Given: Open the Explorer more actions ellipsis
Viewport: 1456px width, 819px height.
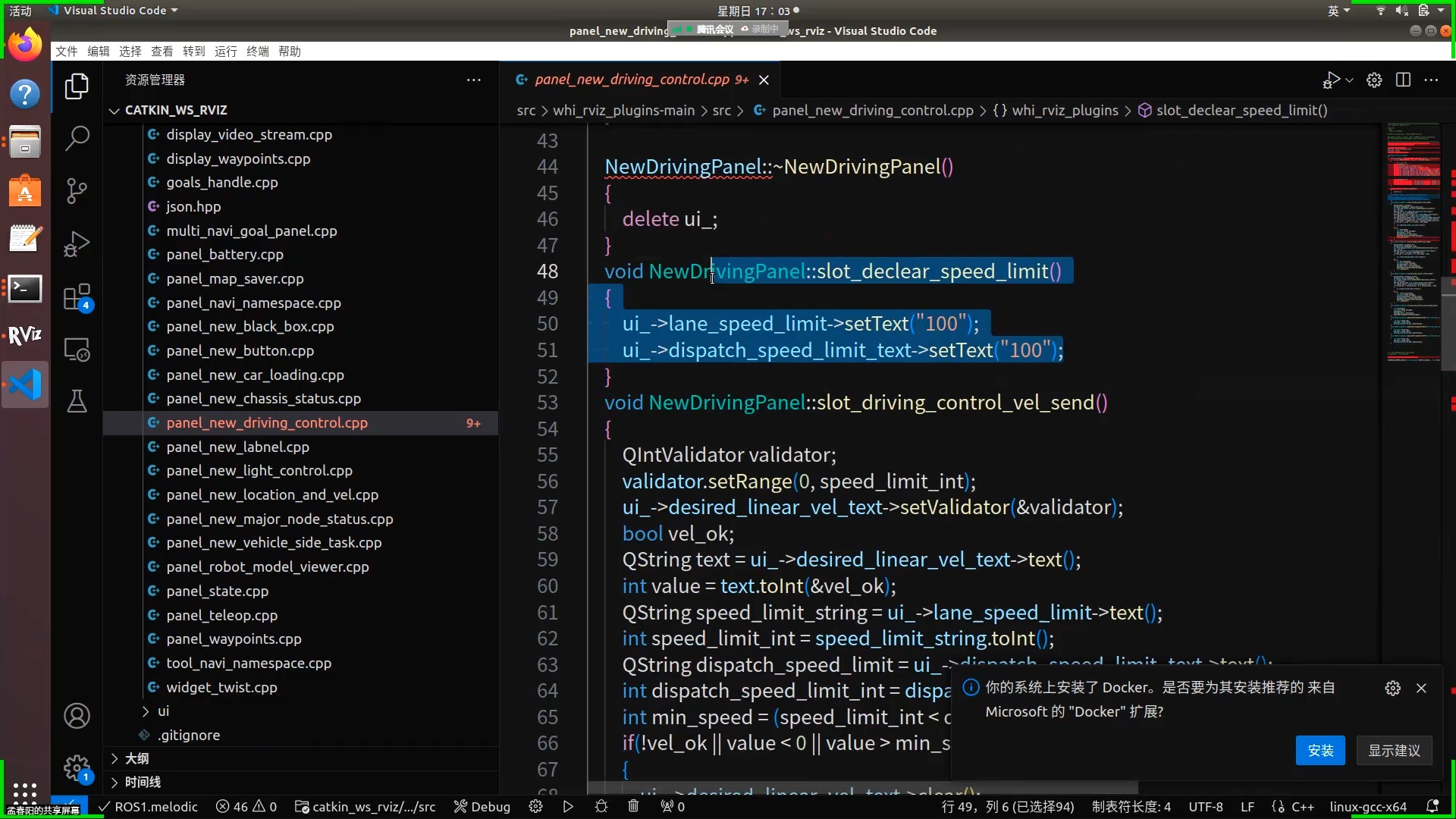Looking at the screenshot, I should [x=474, y=80].
